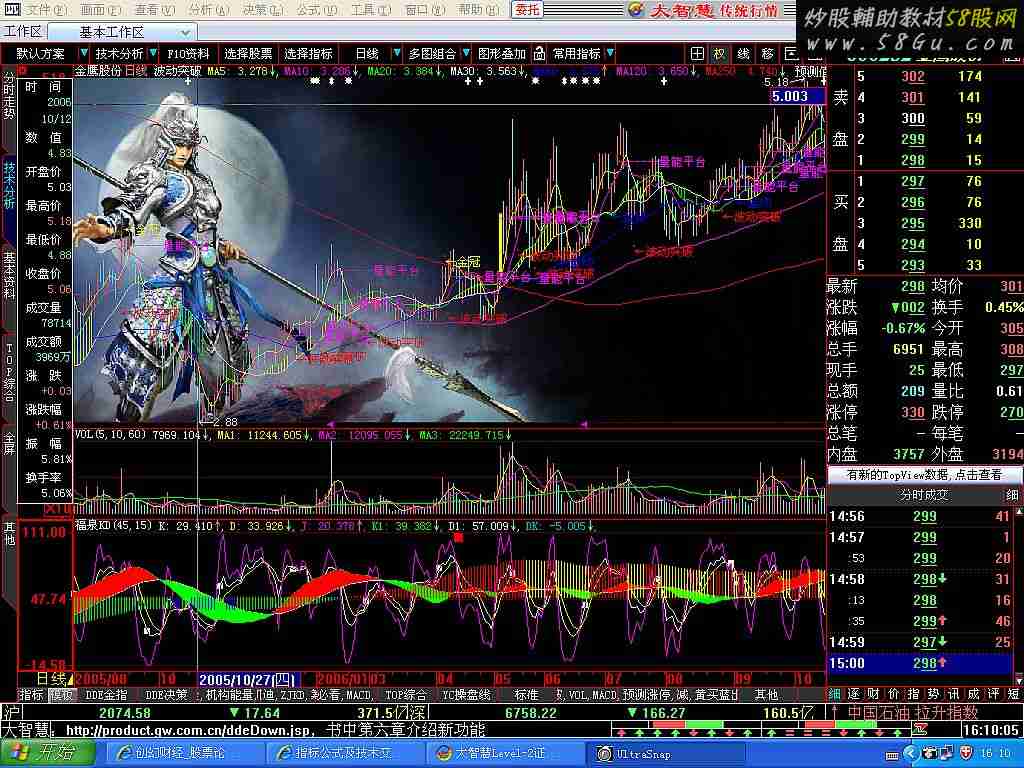Click the crosshair grid icon
The width and height of the screenshot is (1024, 768).
coord(697,54)
